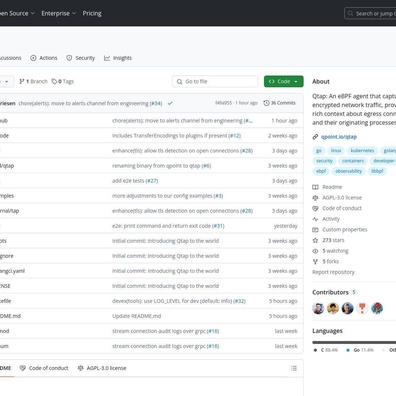This screenshot has width=396, height=396.
Task: Open the Readme link in About
Action: pos(327,187)
